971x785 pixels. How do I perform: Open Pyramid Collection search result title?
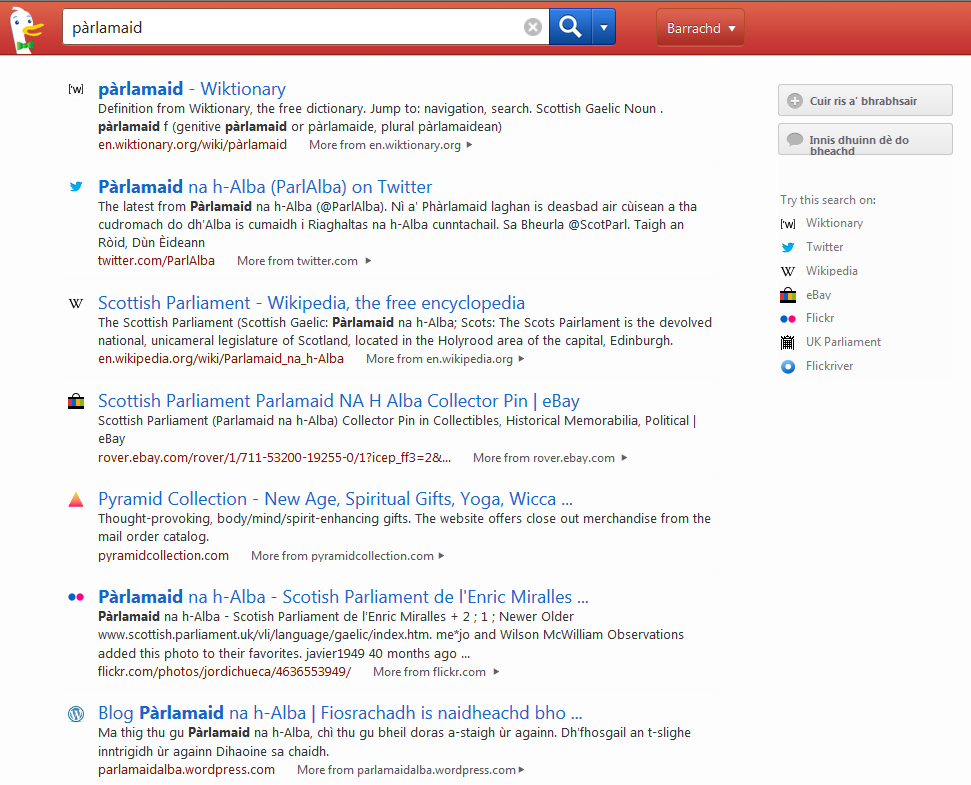[335, 499]
